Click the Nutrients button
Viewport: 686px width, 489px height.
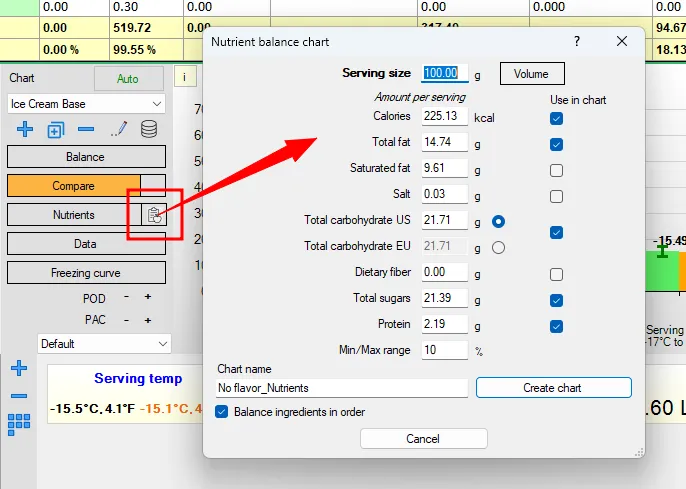(74, 215)
